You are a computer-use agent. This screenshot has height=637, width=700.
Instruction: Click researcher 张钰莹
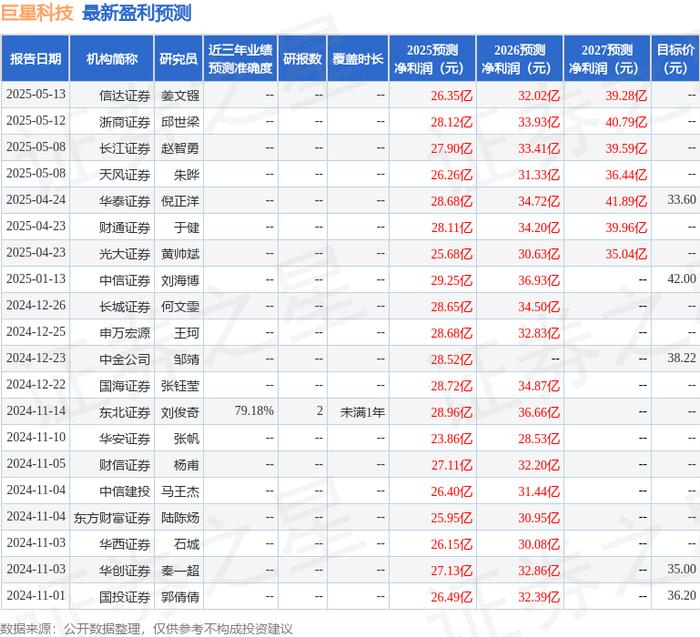coord(180,386)
